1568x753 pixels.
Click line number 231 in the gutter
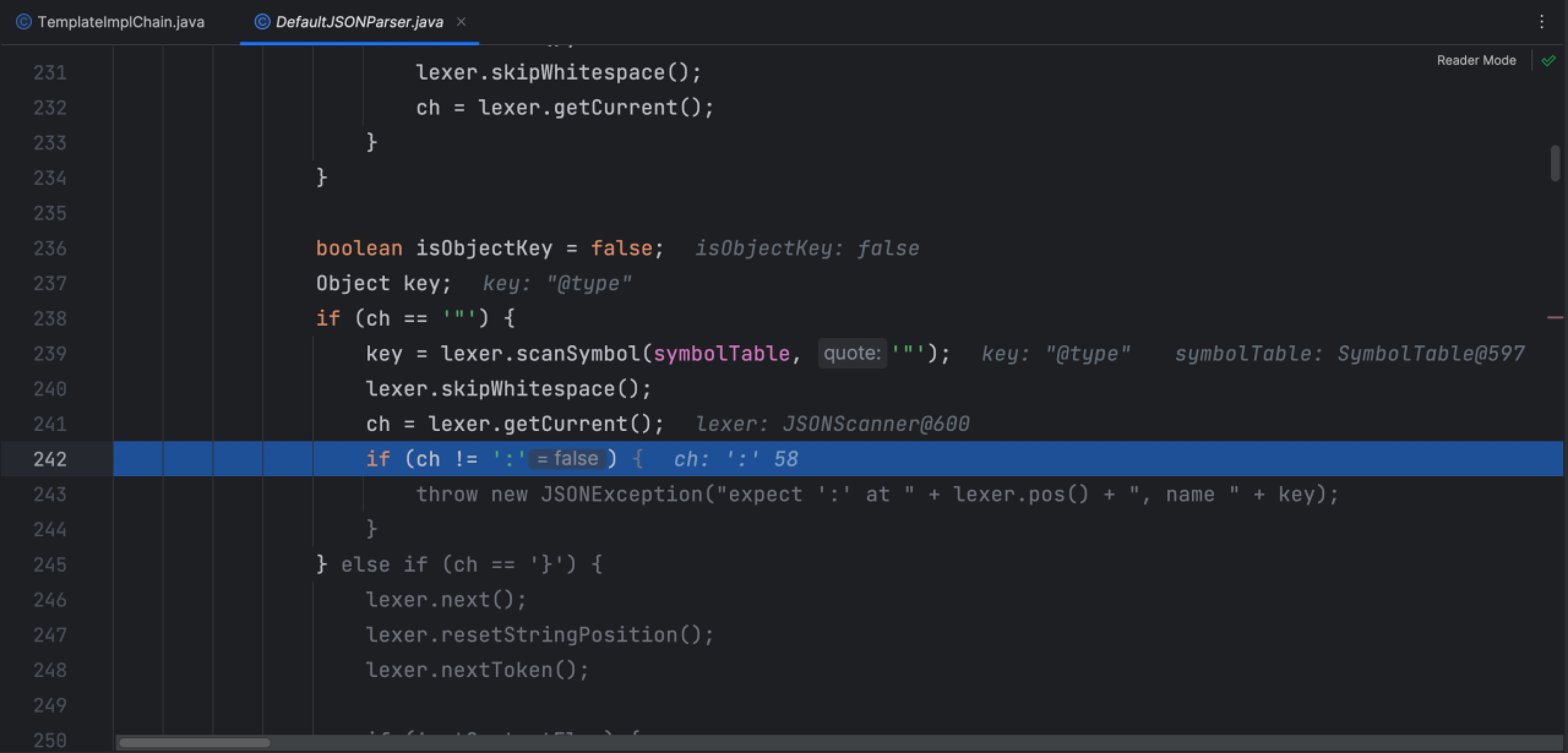[50, 73]
